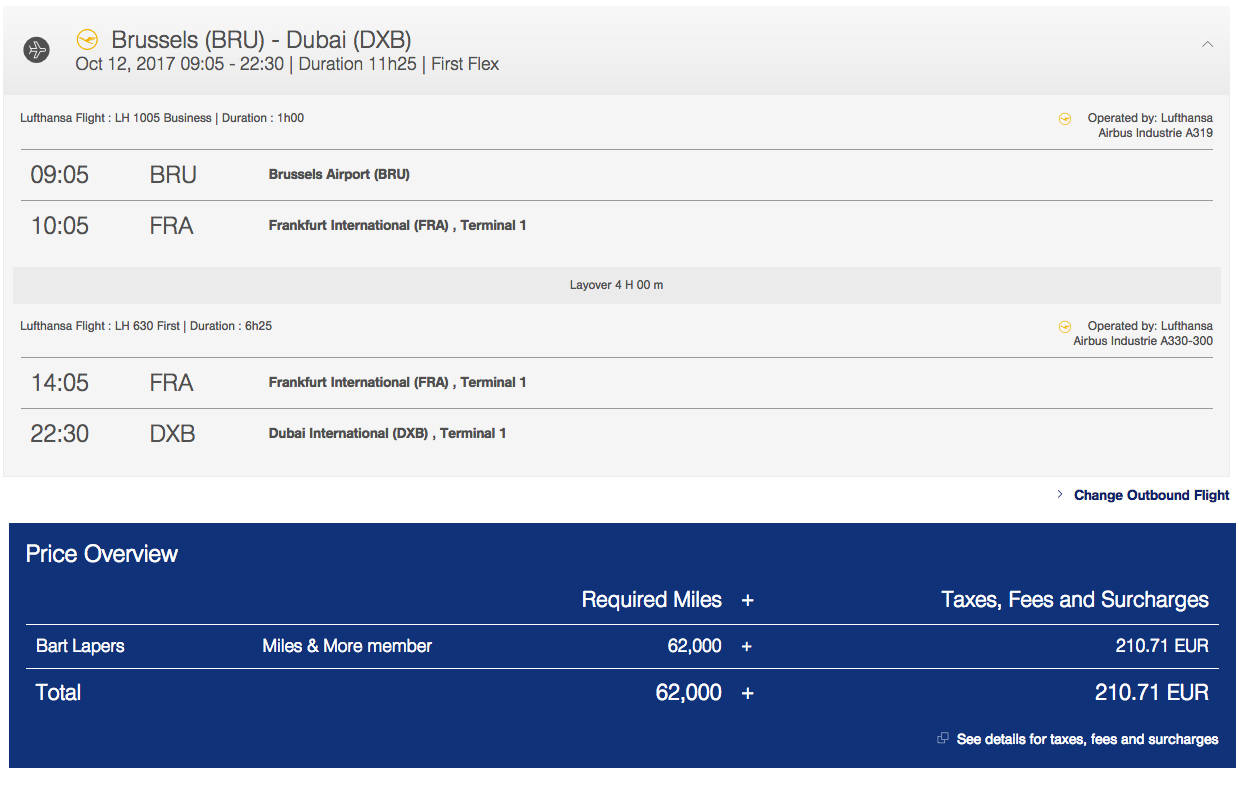Click the 210.71 EUR amount in Total row
Viewport: 1243px width, 790px height.
point(1151,692)
